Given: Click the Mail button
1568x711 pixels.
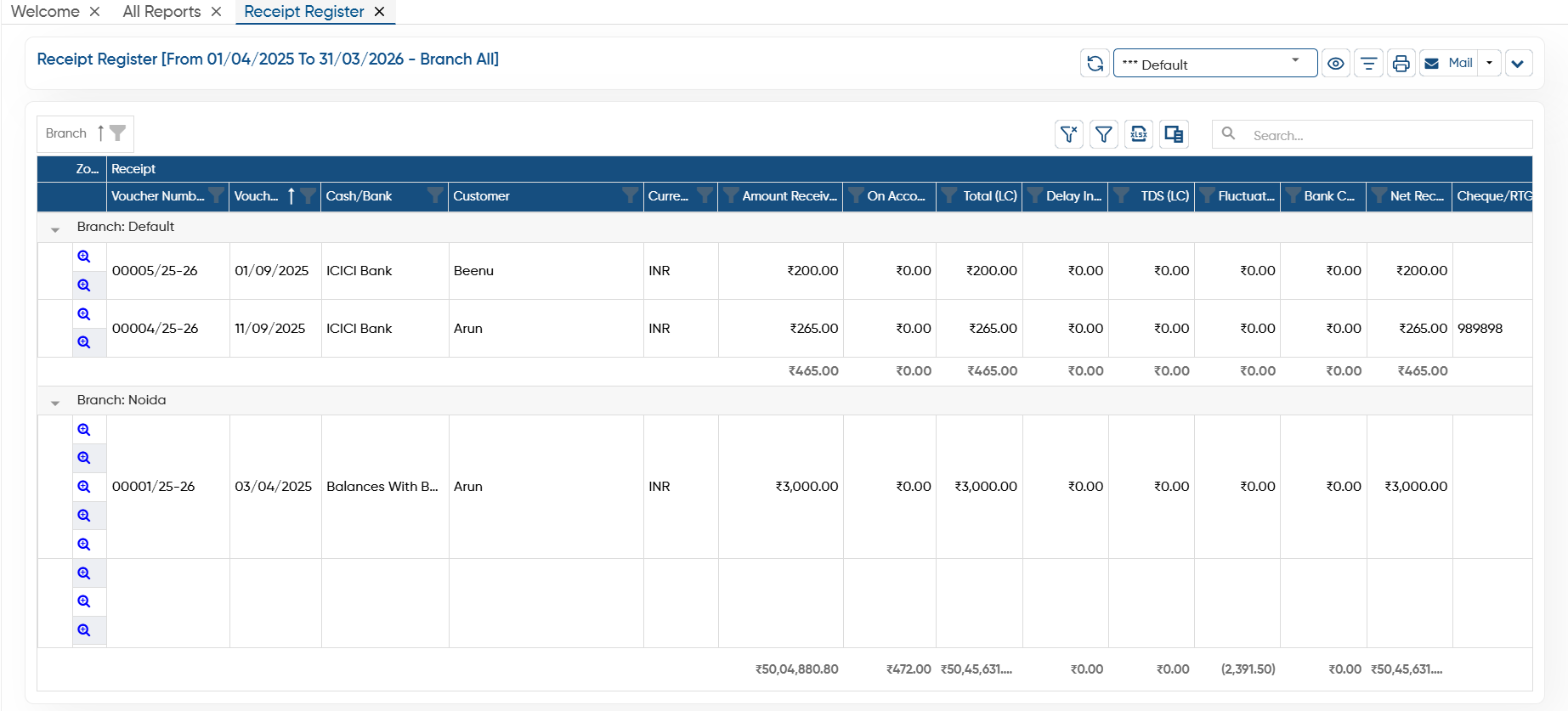Looking at the screenshot, I should (x=1449, y=64).
